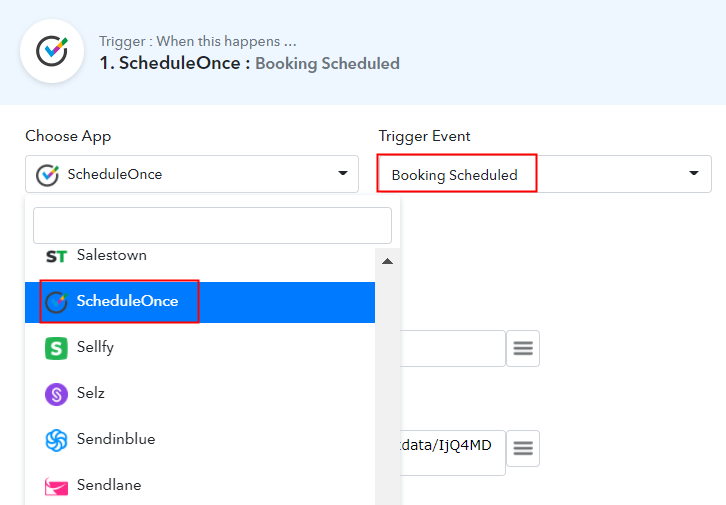Screen dimensions: 726x505
Task: Click the Salestown ST logo icon
Action: point(56,256)
